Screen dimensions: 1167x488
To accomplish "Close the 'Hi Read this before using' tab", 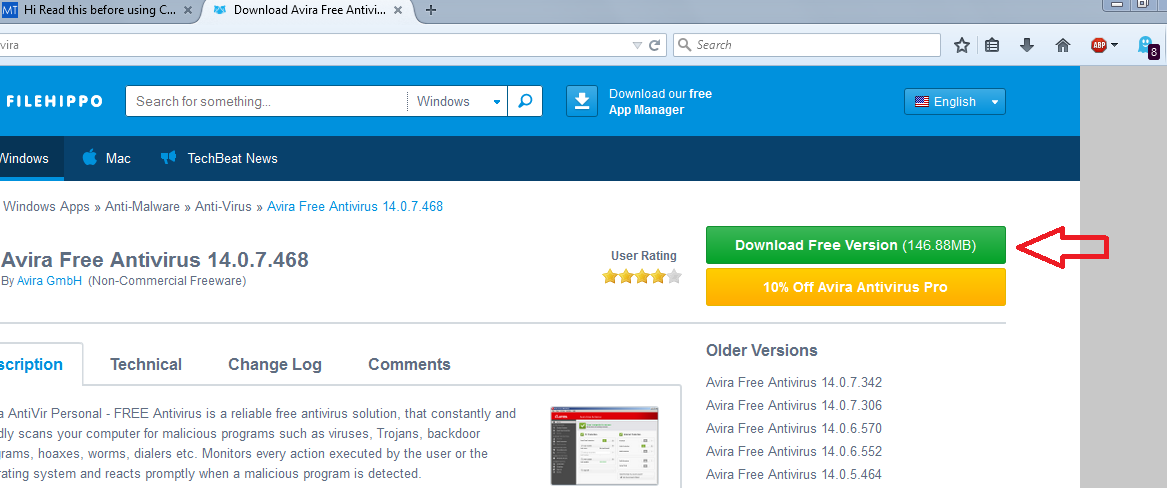I will coord(188,10).
